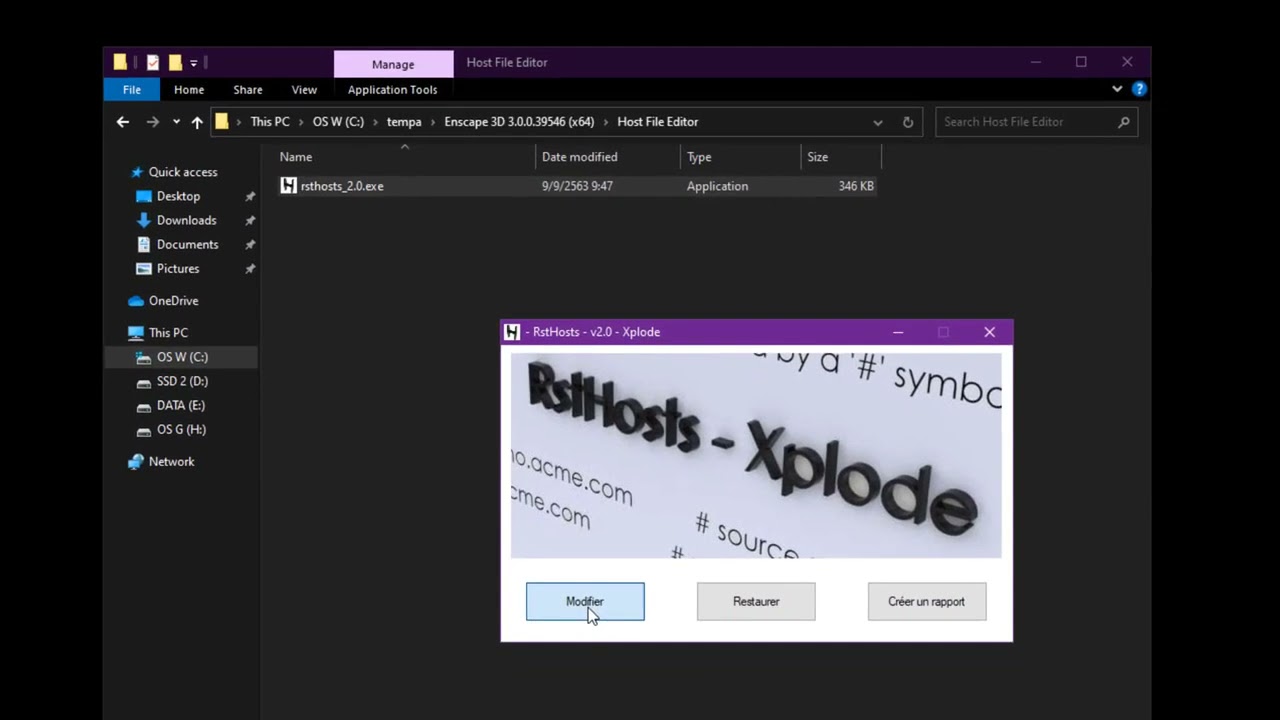Go back with the Back arrow
The width and height of the screenshot is (1280, 720).
point(122,122)
